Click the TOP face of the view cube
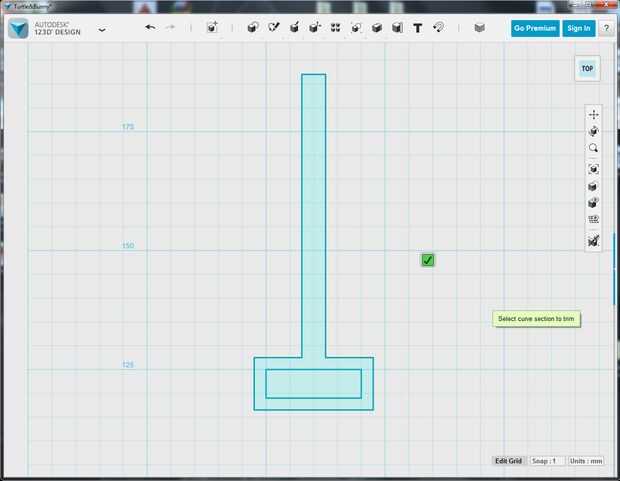 click(587, 69)
